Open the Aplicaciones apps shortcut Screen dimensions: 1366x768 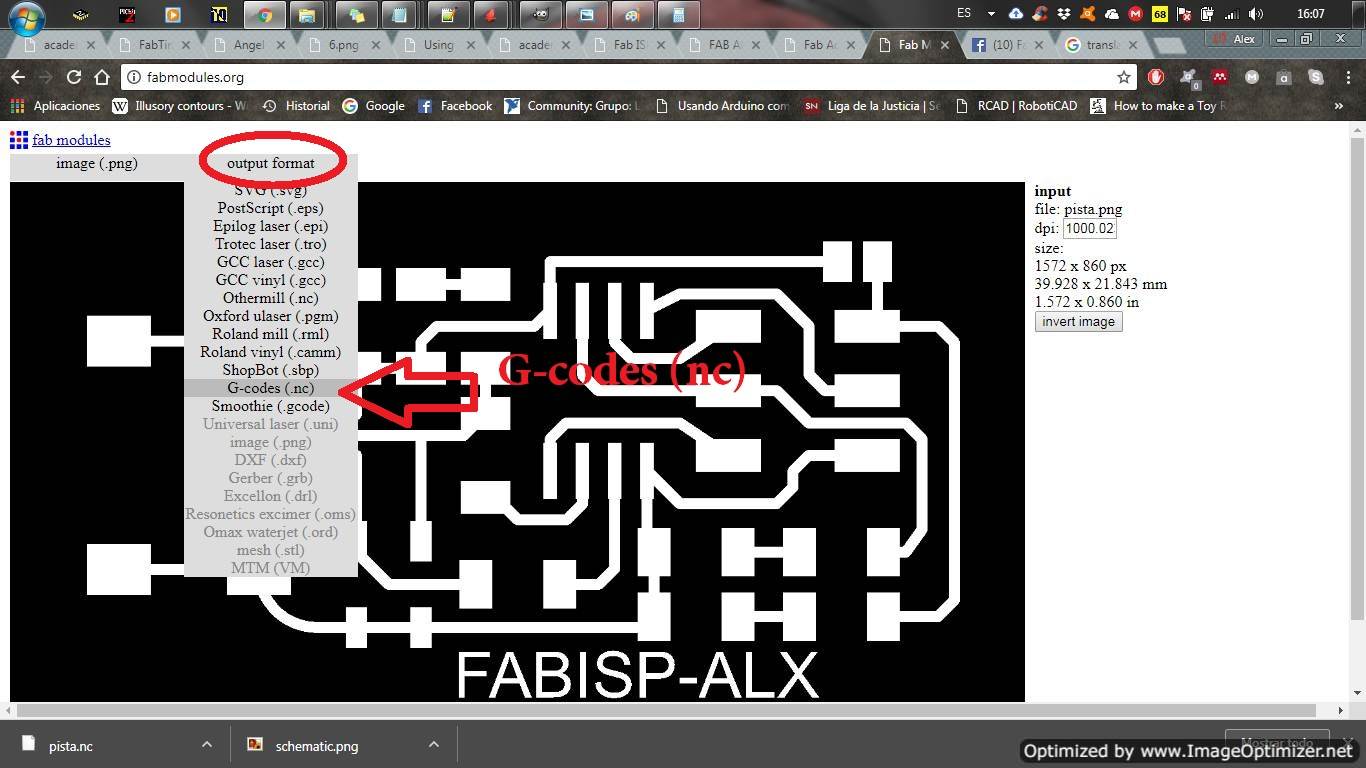[x=55, y=105]
